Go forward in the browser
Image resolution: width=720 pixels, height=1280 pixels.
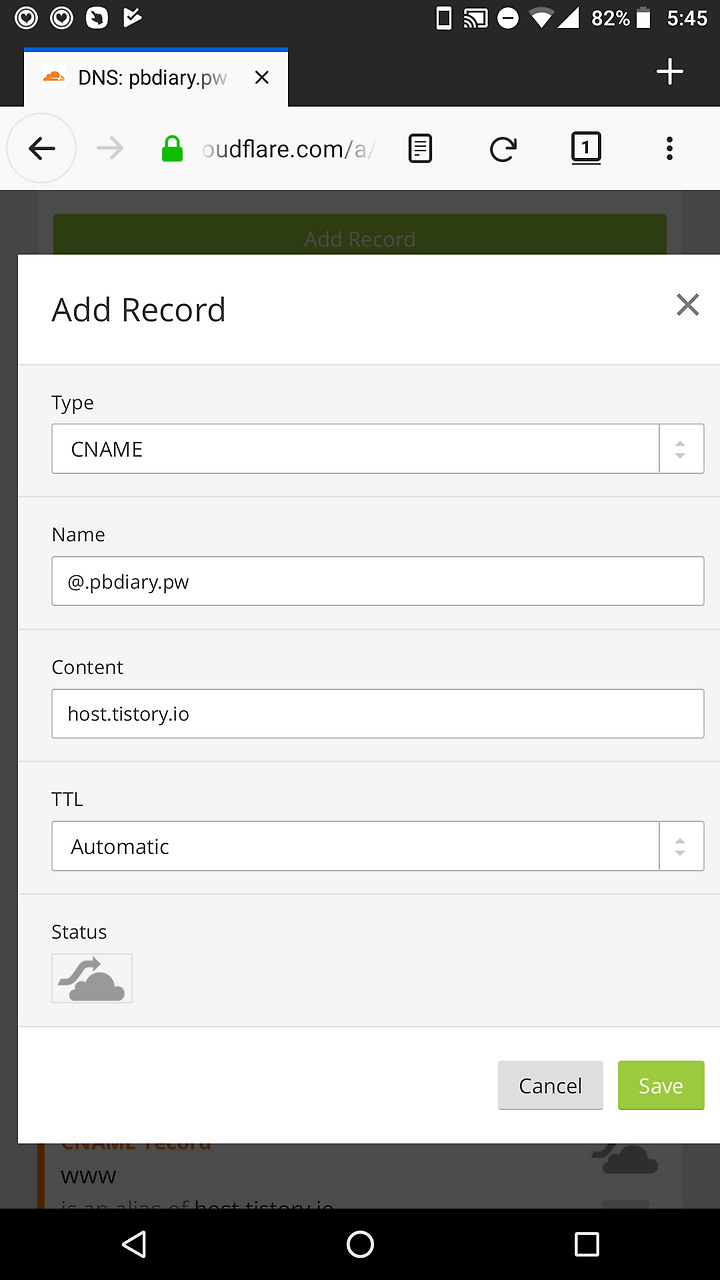[110, 149]
